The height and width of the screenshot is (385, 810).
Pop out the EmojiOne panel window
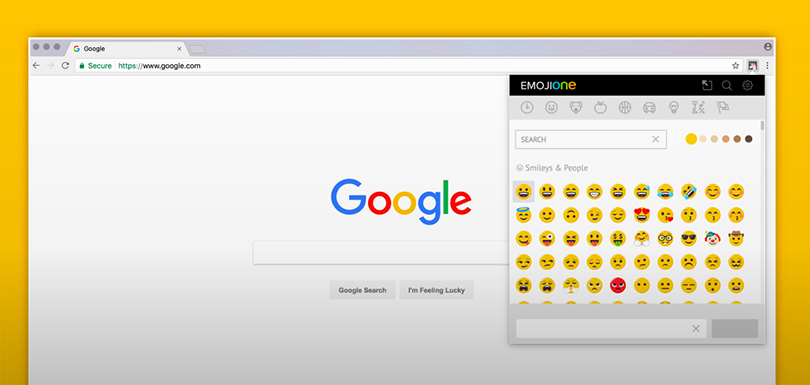point(707,86)
